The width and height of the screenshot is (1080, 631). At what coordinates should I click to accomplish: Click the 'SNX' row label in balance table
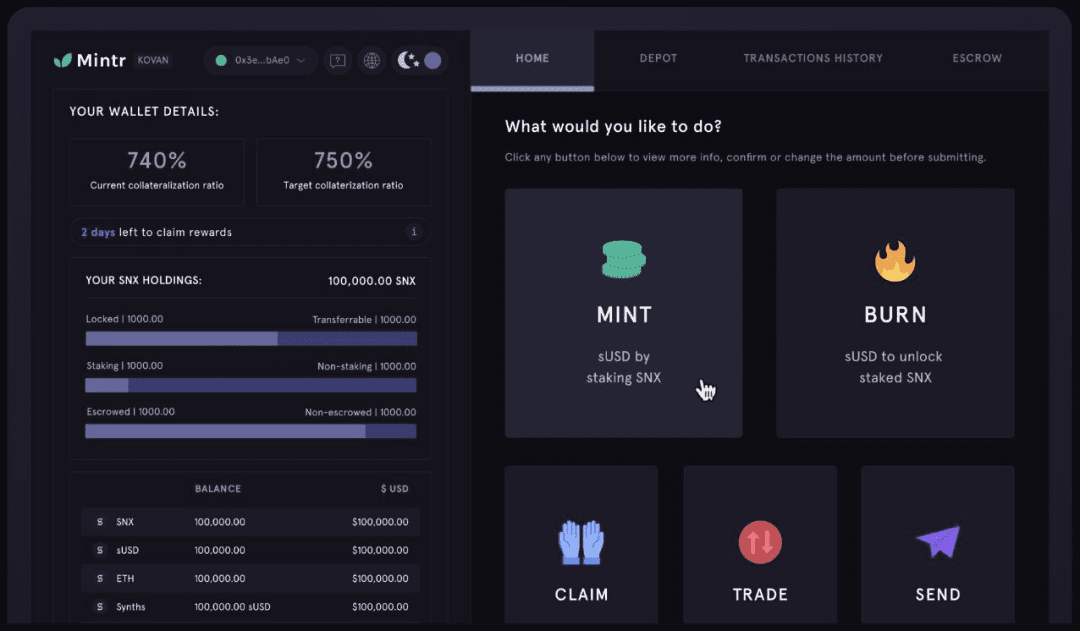(125, 521)
